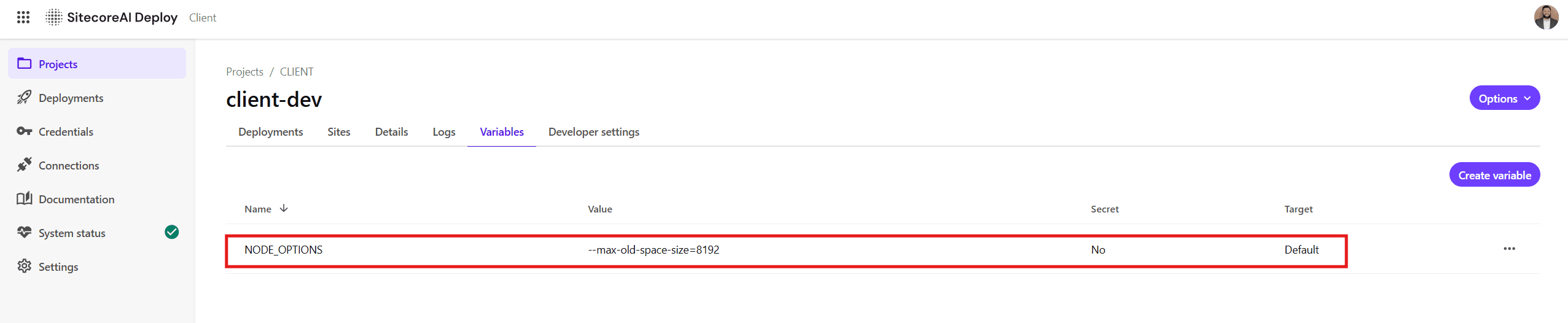Image resolution: width=1568 pixels, height=323 pixels.
Task: Select the NODE_OPTIONS variable row
Action: (786, 250)
